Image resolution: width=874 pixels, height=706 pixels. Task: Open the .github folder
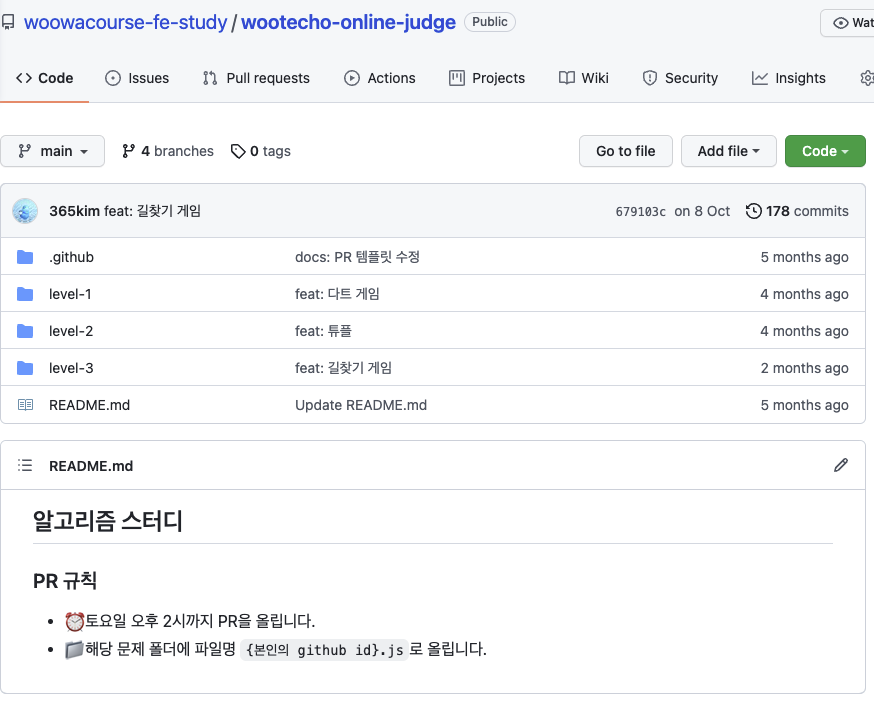point(71,257)
